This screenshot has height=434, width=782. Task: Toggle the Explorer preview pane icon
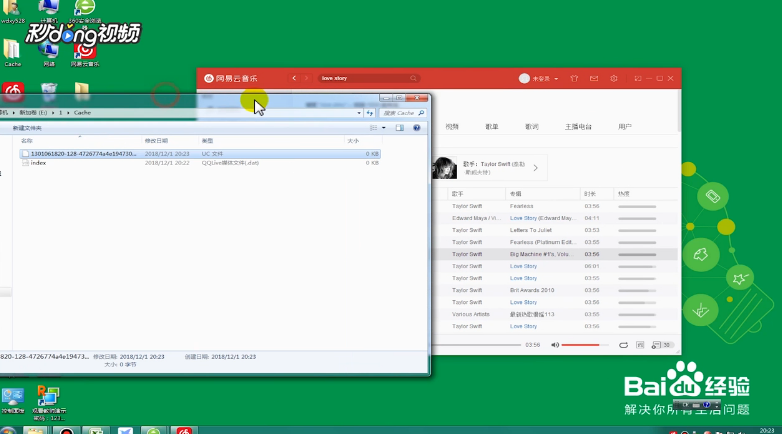pos(399,128)
